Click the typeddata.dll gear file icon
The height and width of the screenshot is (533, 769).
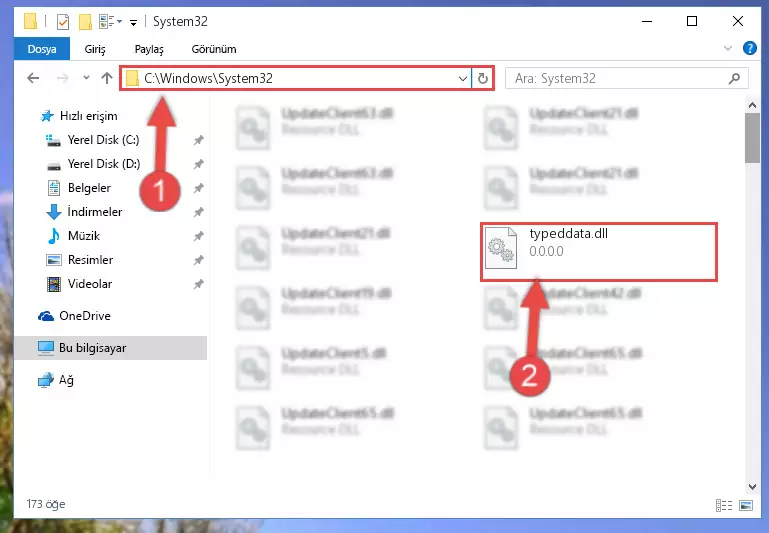(501, 249)
